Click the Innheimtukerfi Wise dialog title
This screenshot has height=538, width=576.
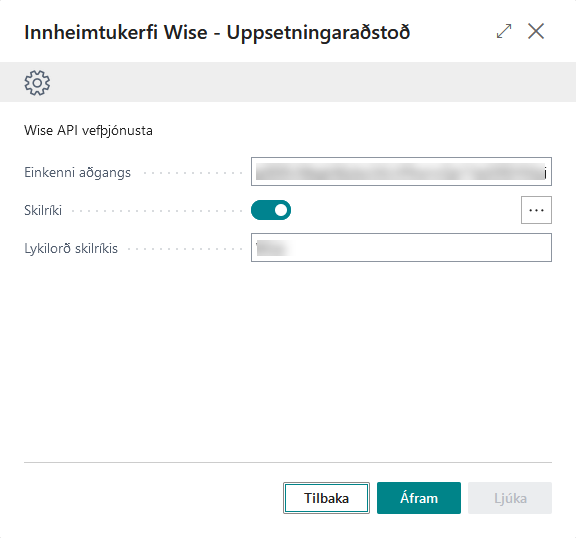click(x=217, y=32)
